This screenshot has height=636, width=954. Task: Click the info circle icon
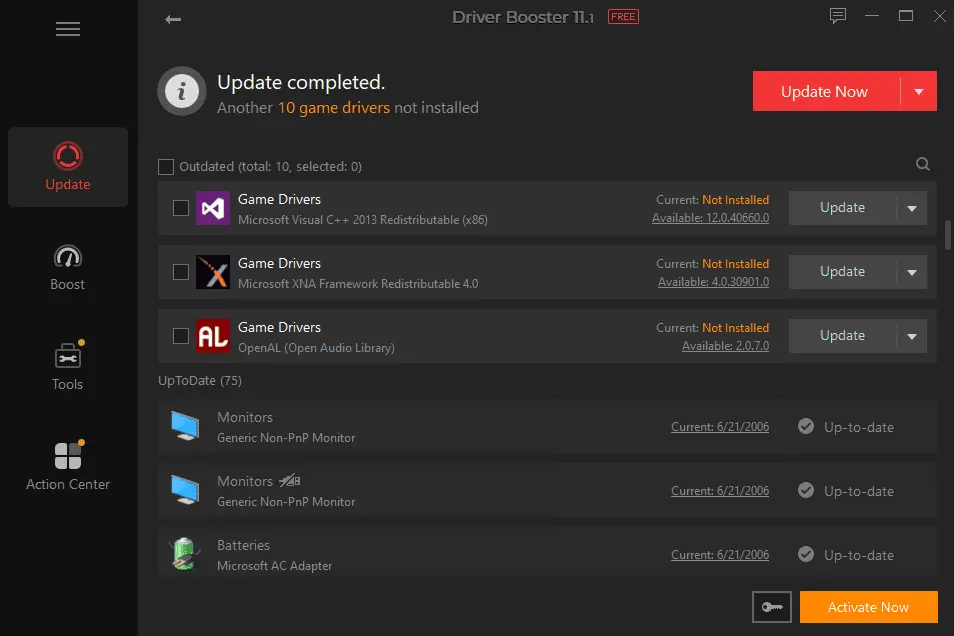click(x=181, y=92)
